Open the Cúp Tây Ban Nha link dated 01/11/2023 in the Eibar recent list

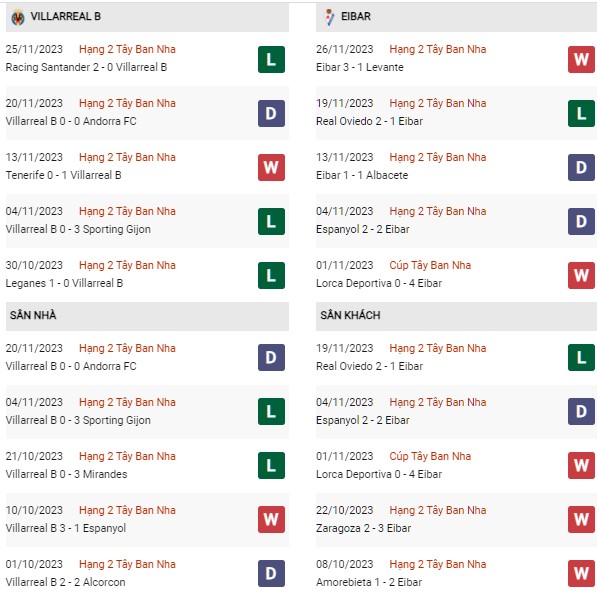pyautogui.click(x=430, y=265)
